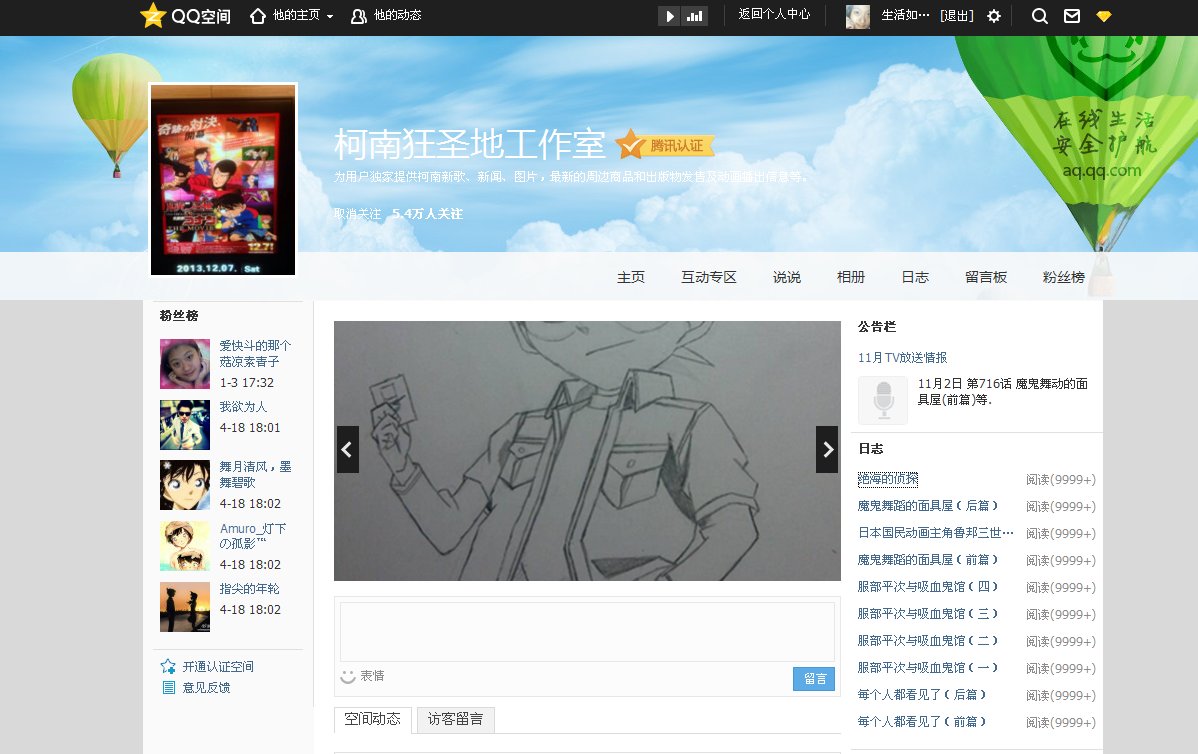
Task: Open the 粉丝榜 navigation tab
Action: (1064, 277)
